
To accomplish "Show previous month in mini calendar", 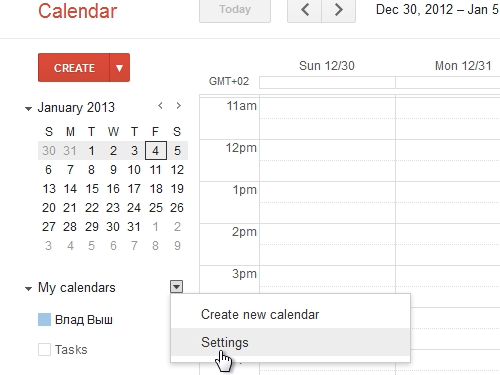I will (x=160, y=106).
